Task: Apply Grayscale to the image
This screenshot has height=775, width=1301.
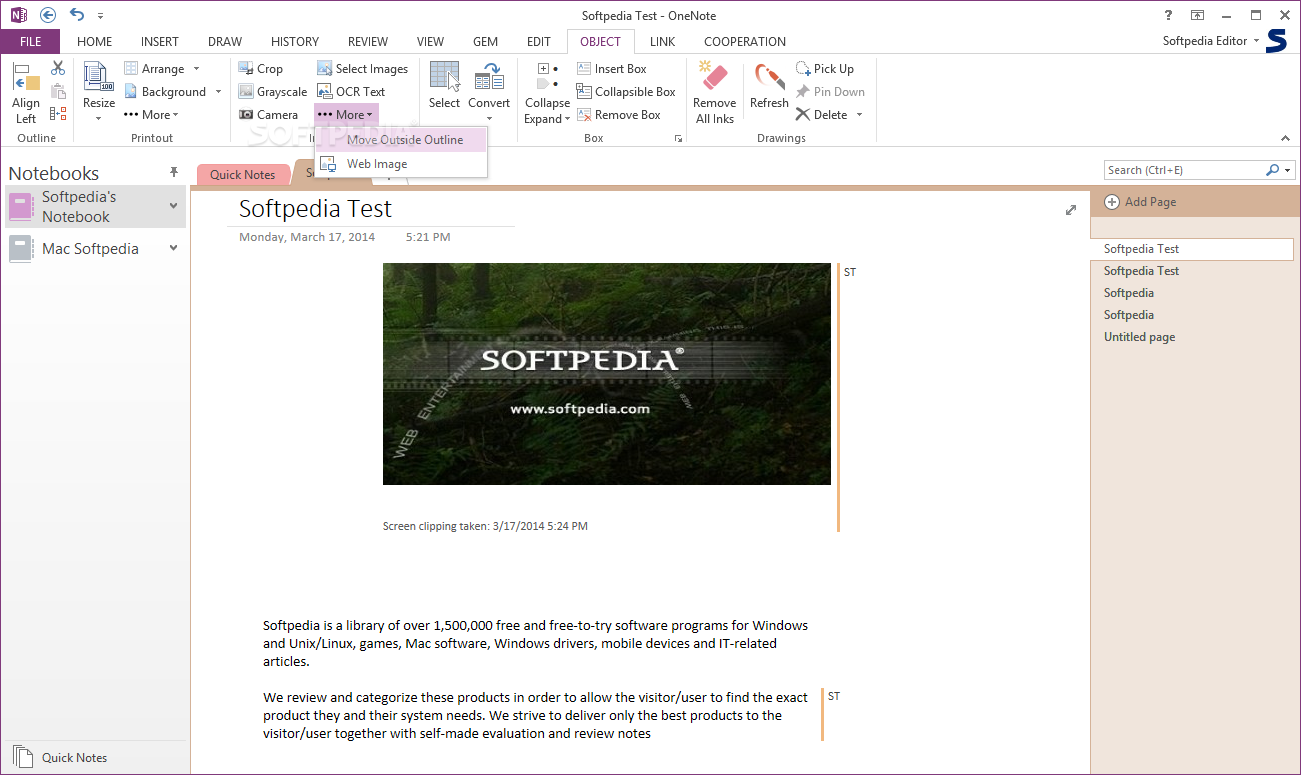Action: (x=273, y=92)
